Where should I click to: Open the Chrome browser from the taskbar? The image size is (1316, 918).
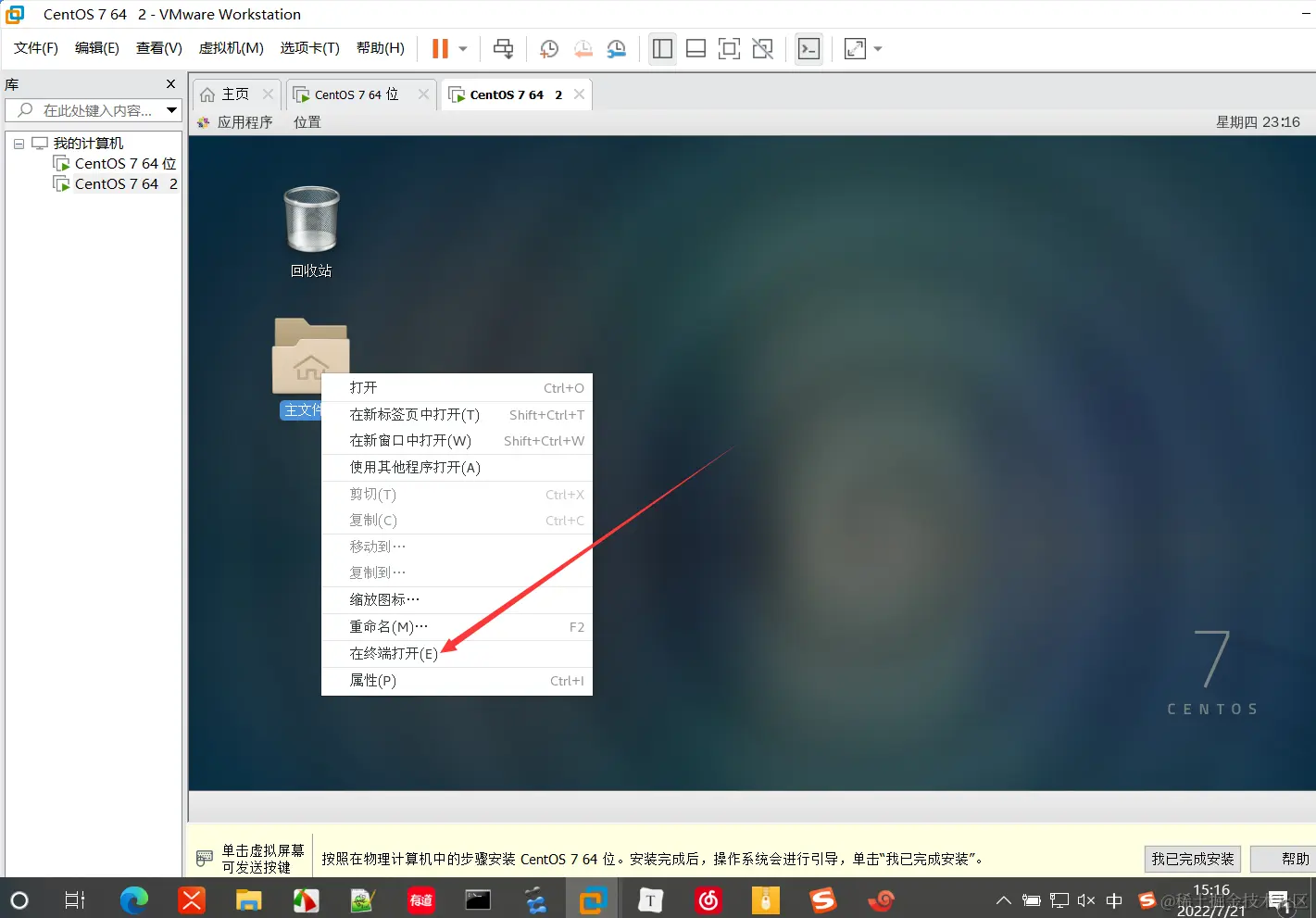pos(133,899)
